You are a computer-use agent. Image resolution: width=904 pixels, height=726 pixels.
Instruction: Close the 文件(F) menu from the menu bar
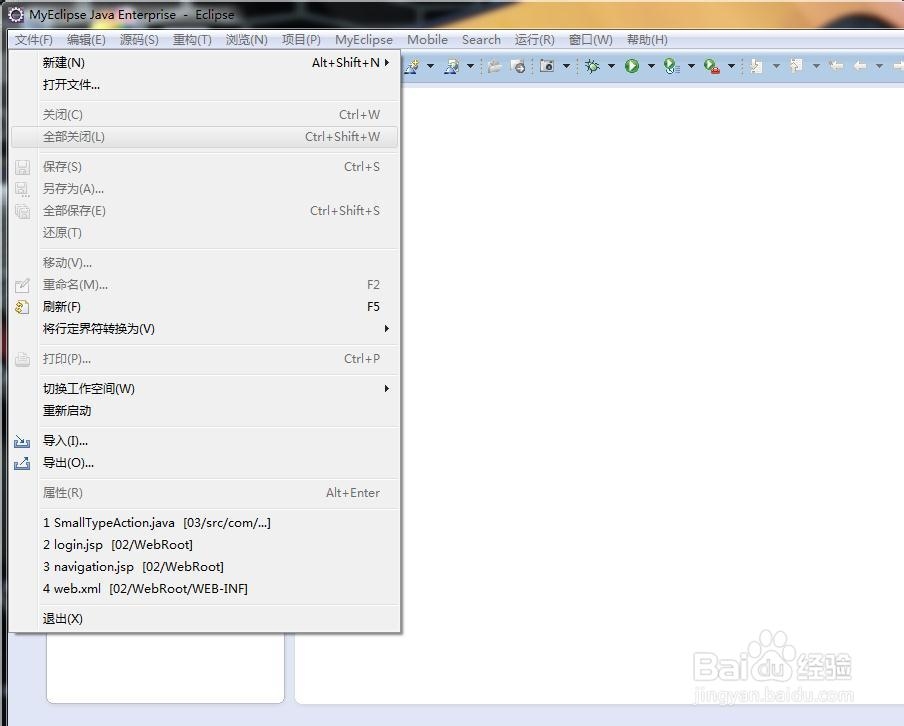coord(33,40)
